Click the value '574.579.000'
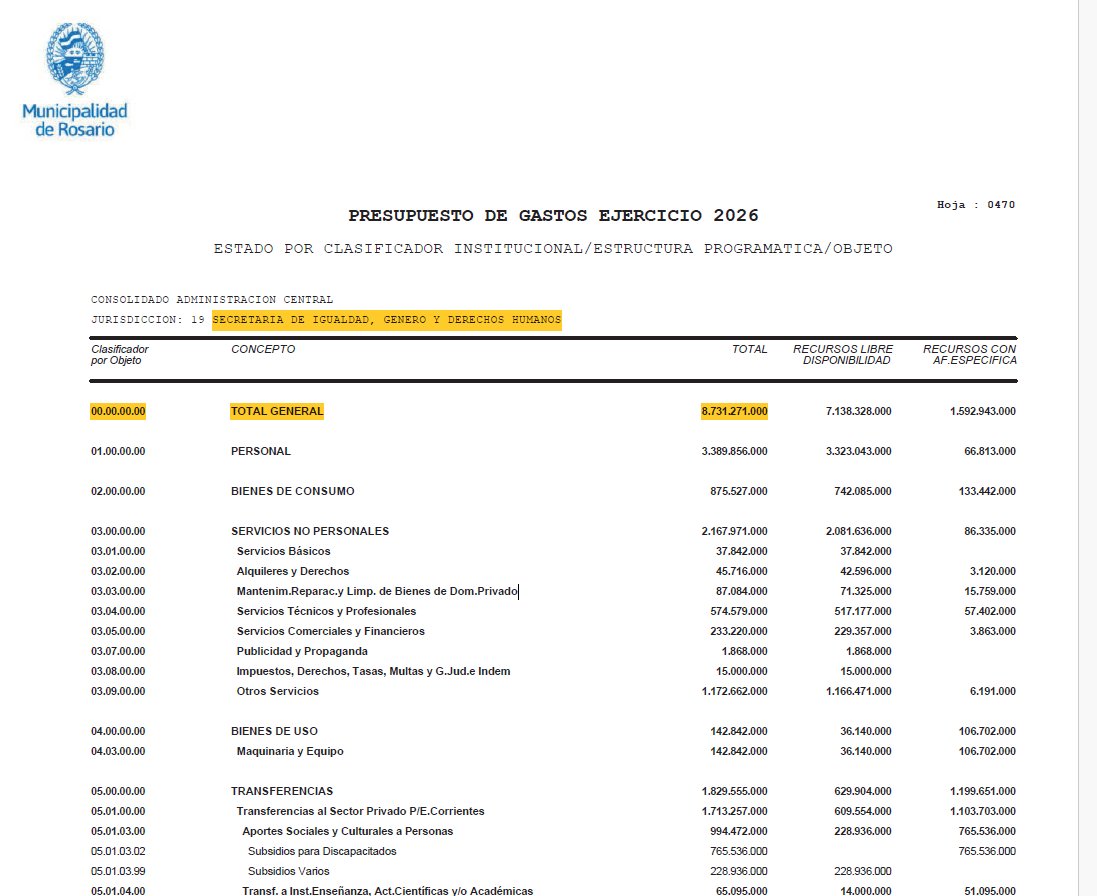1097x896 pixels. (x=739, y=611)
